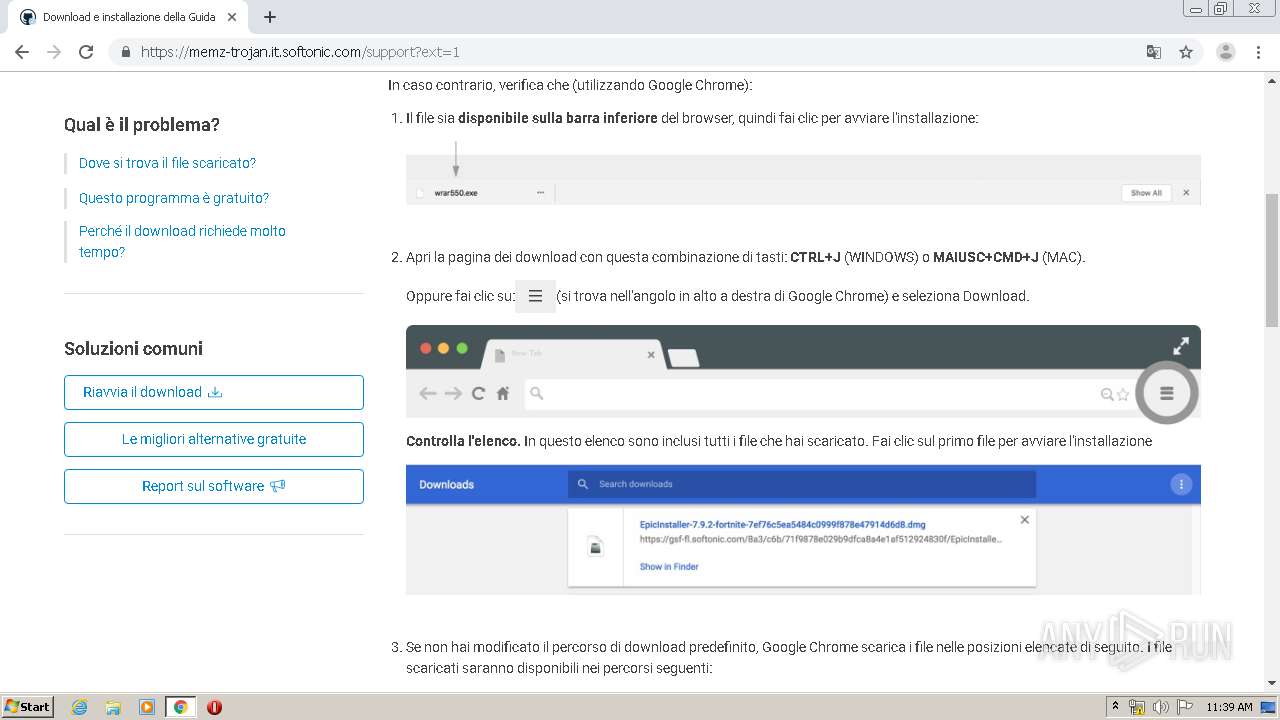
Task: Click the 'Controlla l'elenco.' bold text
Action: [x=463, y=441]
